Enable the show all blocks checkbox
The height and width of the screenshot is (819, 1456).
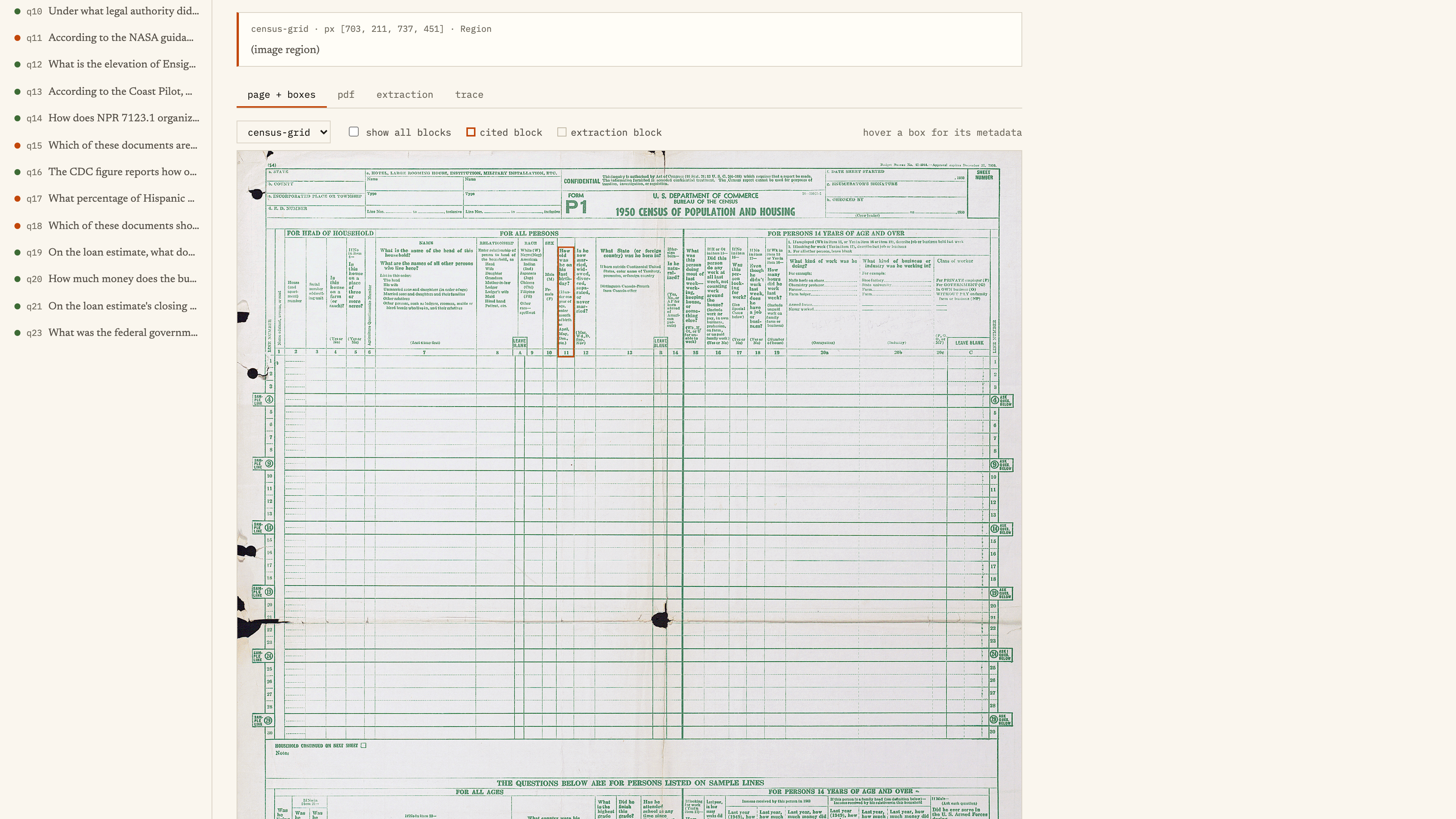pos(354,132)
